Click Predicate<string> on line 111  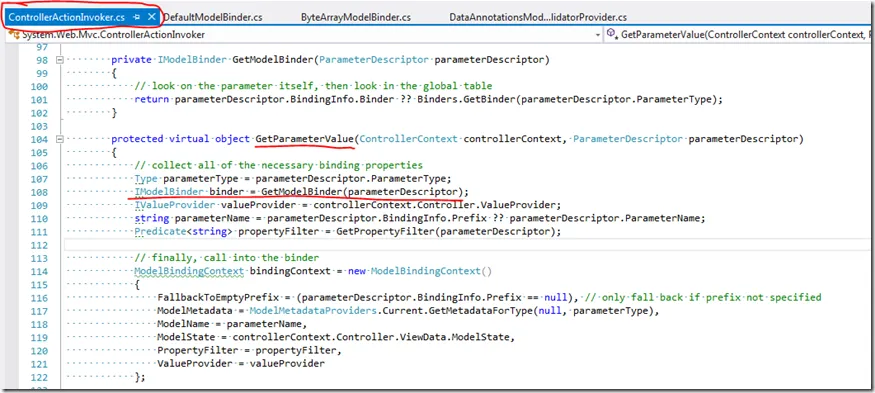184,231
